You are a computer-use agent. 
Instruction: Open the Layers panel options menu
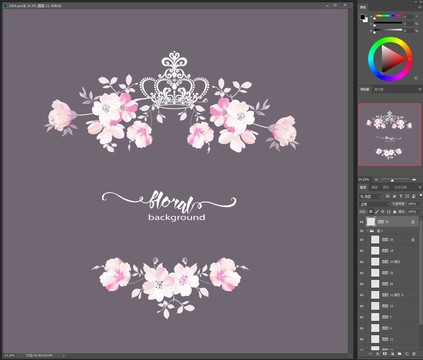(x=420, y=187)
